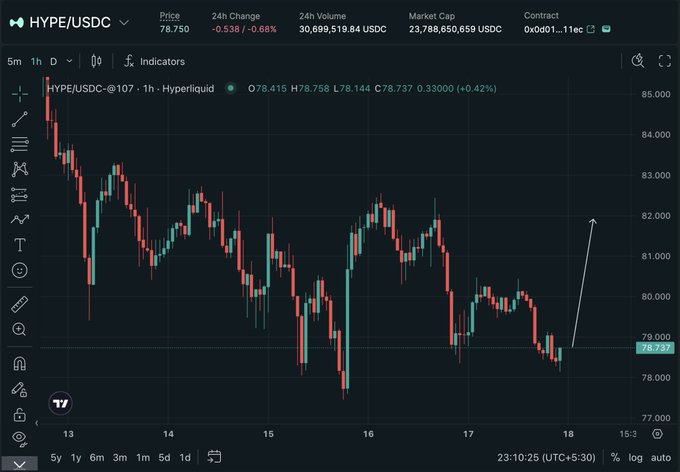Expand the timeframe interval dropdown

point(69,61)
